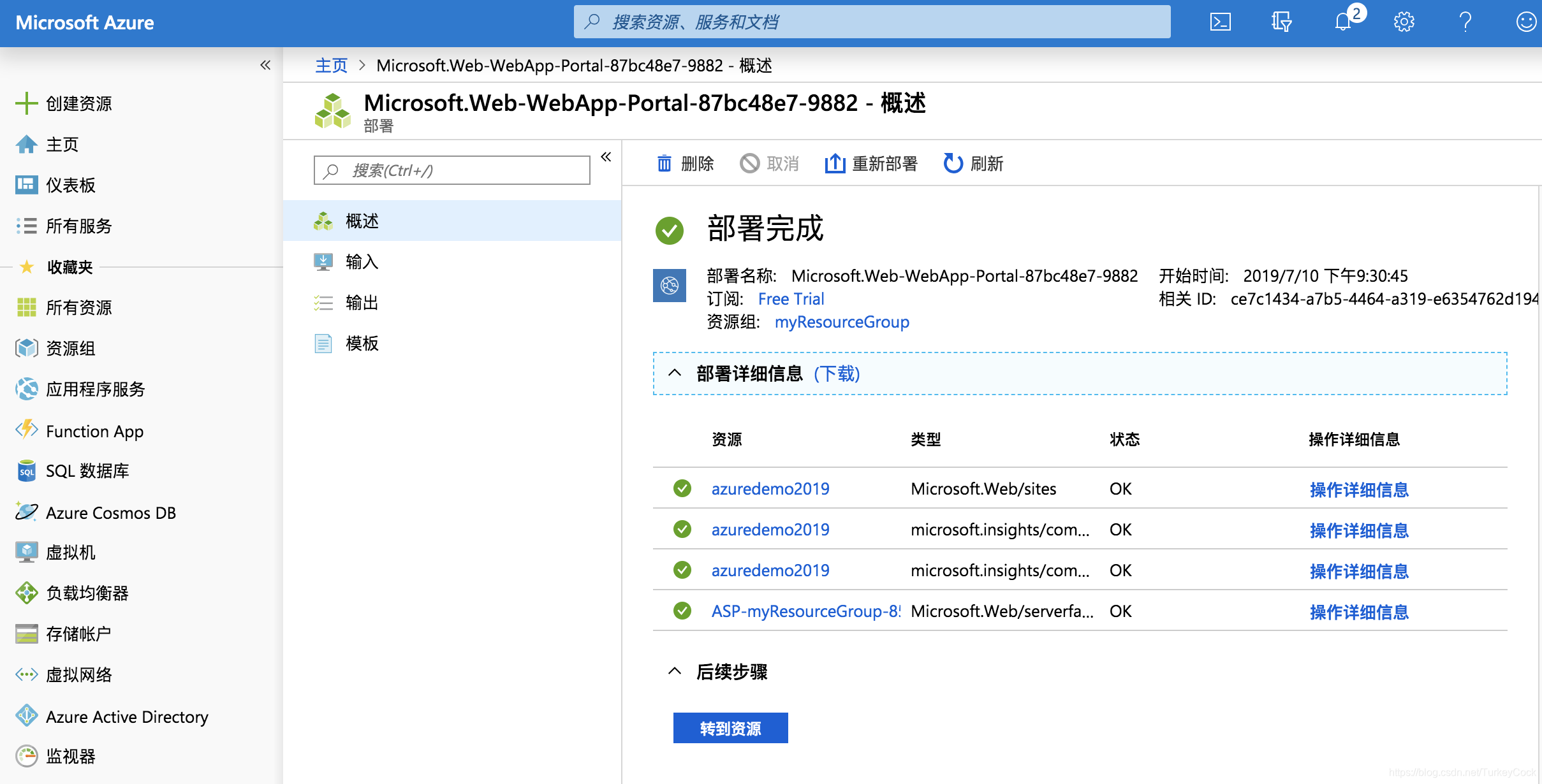This screenshot has width=1542, height=784.
Task: Click the green deployment complete checkmark icon
Action: coord(669,230)
